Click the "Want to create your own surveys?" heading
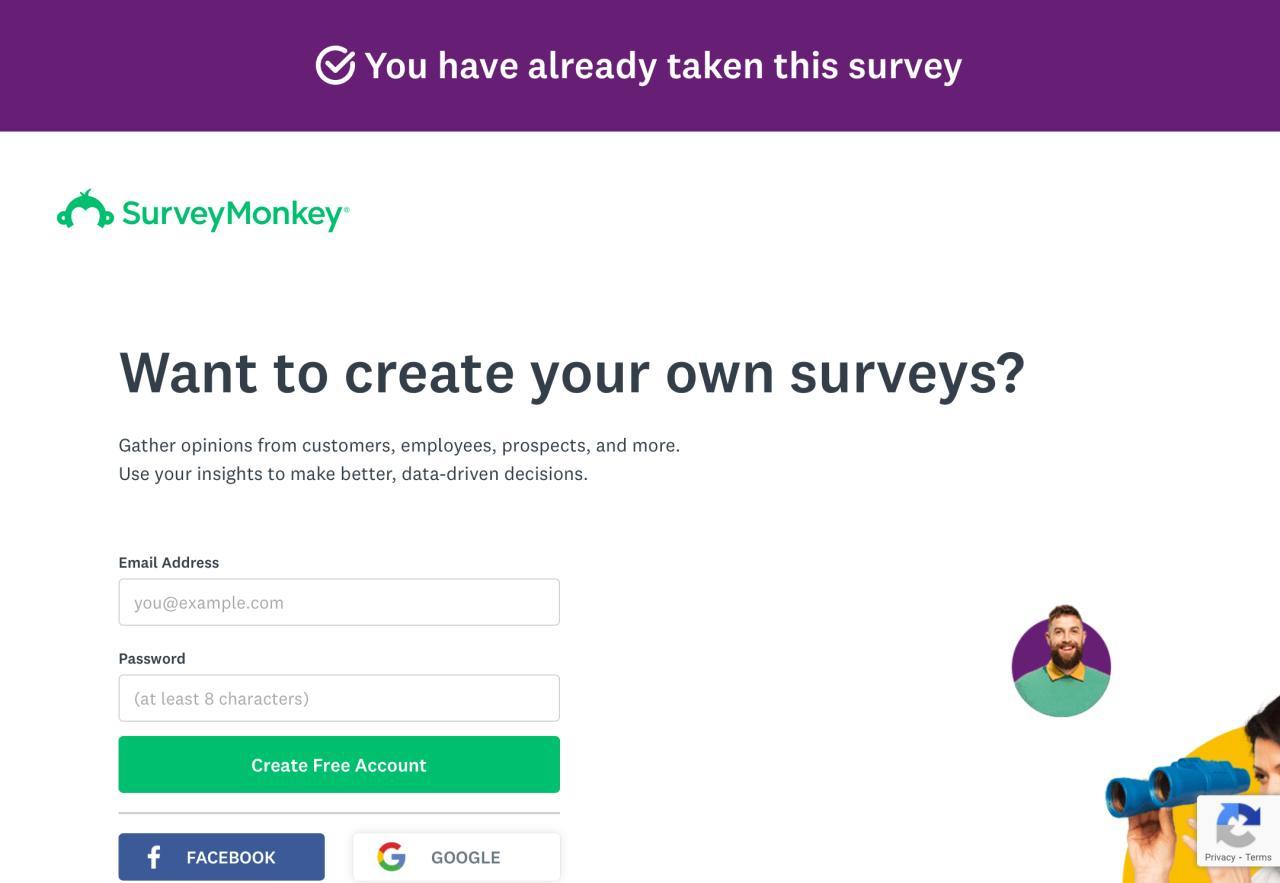This screenshot has width=1280, height=883. point(571,373)
